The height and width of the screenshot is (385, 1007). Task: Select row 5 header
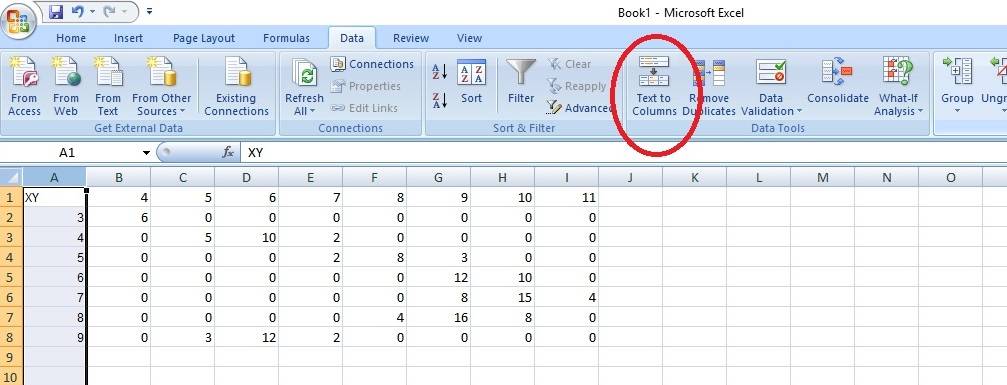[x=11, y=277]
